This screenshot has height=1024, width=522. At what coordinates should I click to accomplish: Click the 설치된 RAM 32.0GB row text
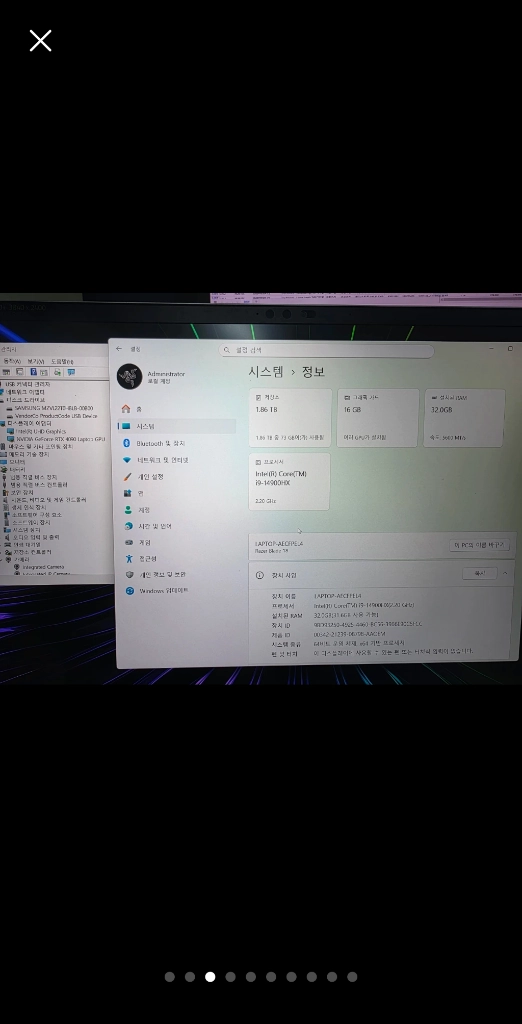coord(346,615)
